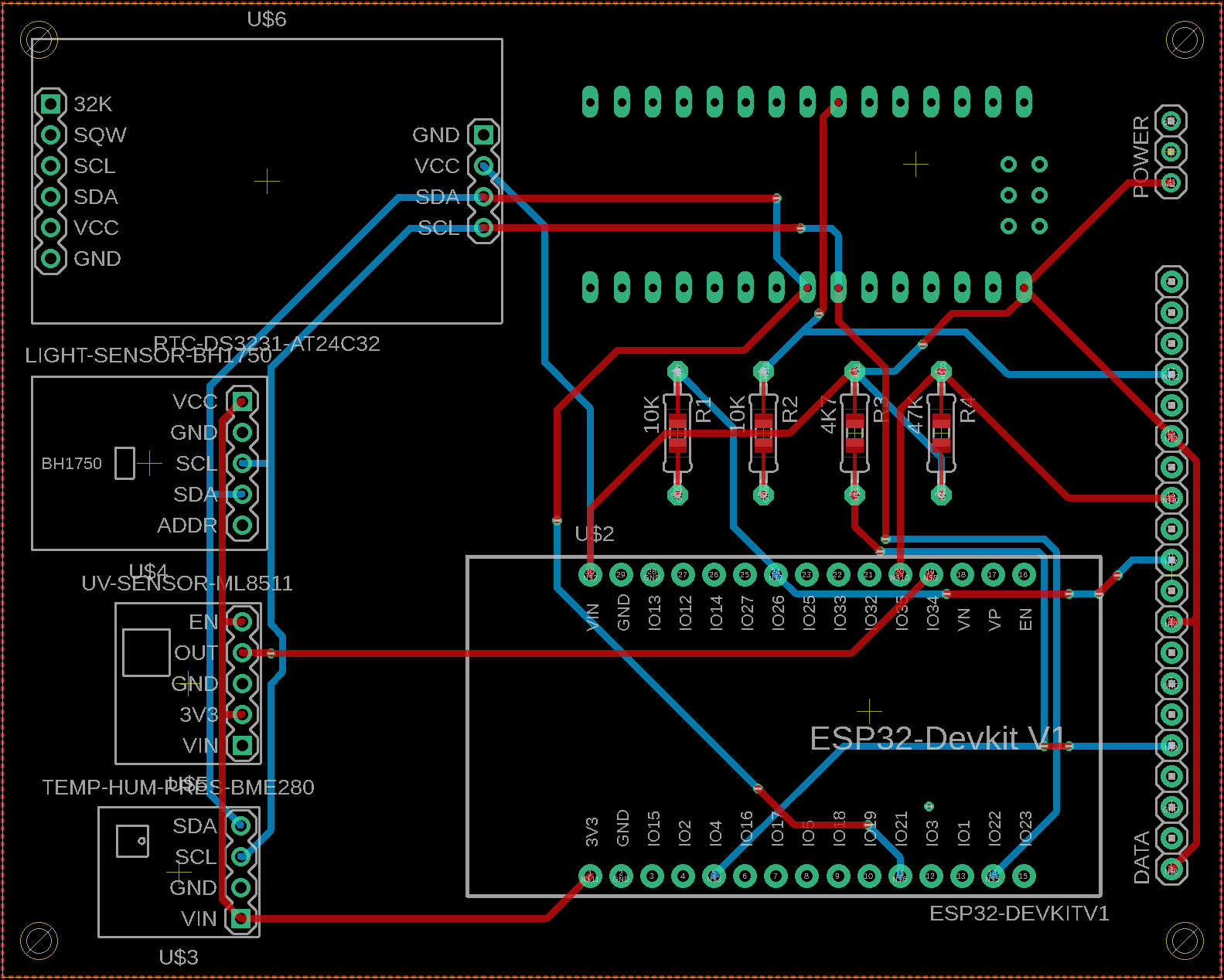Select the 3V3 pad on the ML8511 header
The width and height of the screenshot is (1224, 980).
click(x=242, y=714)
